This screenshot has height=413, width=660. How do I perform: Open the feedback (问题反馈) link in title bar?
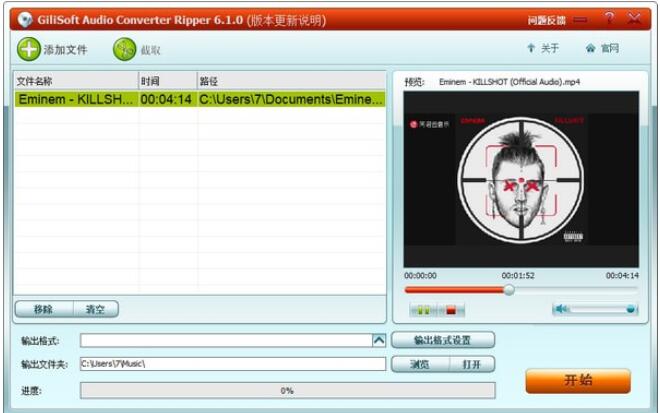coord(547,20)
